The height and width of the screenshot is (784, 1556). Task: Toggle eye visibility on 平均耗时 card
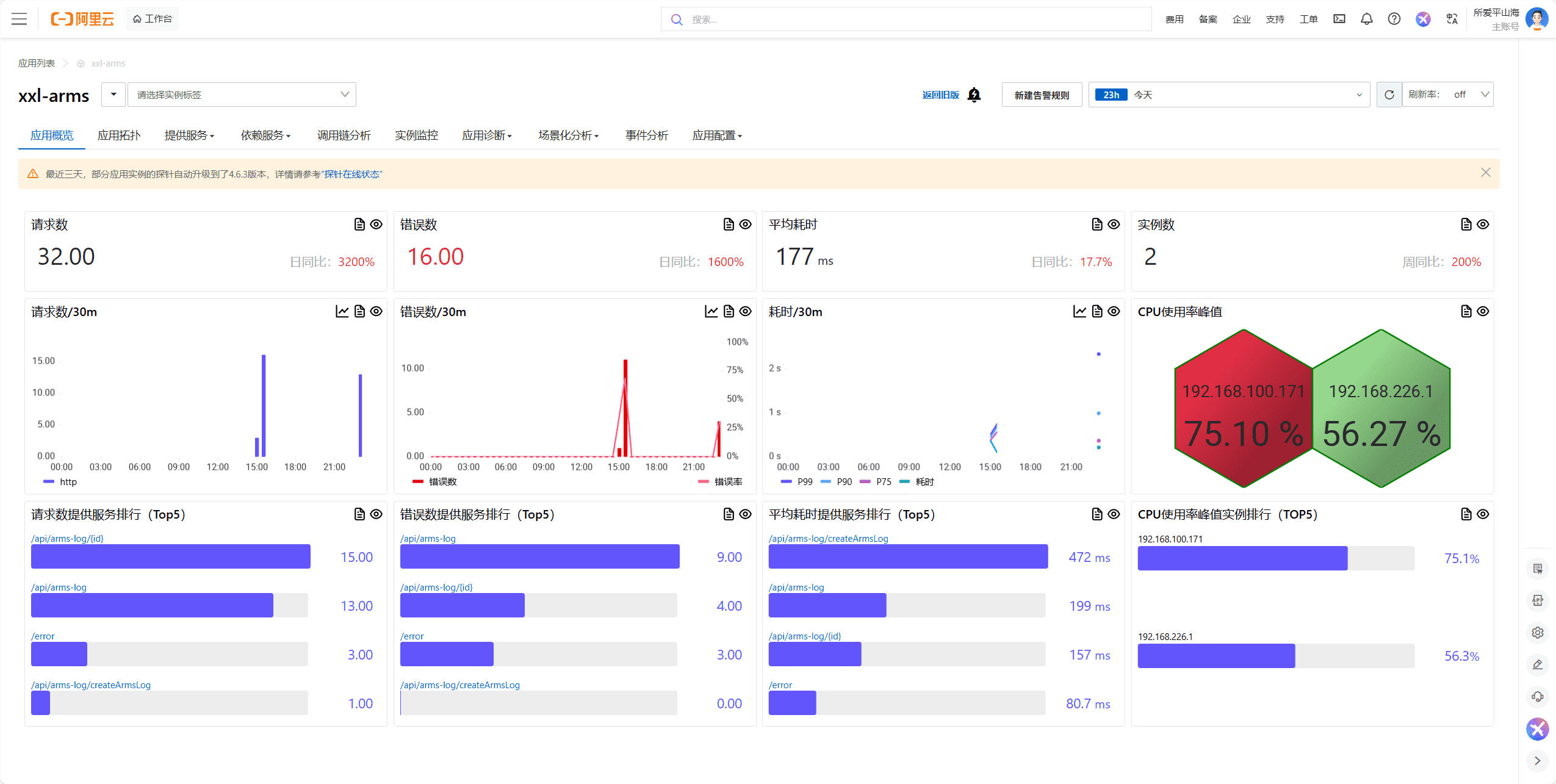coord(1114,225)
